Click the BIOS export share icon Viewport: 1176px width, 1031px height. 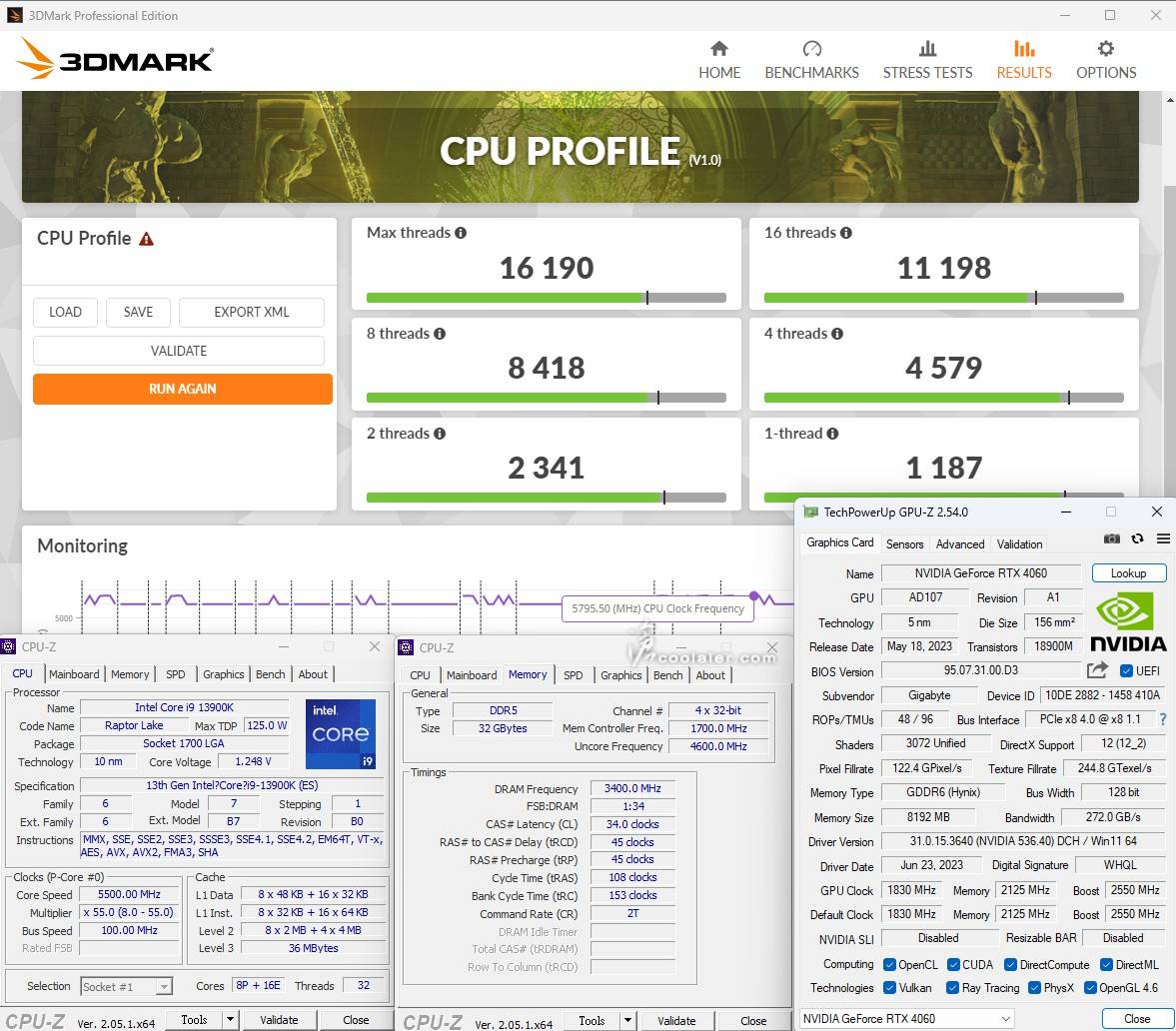(x=1097, y=670)
